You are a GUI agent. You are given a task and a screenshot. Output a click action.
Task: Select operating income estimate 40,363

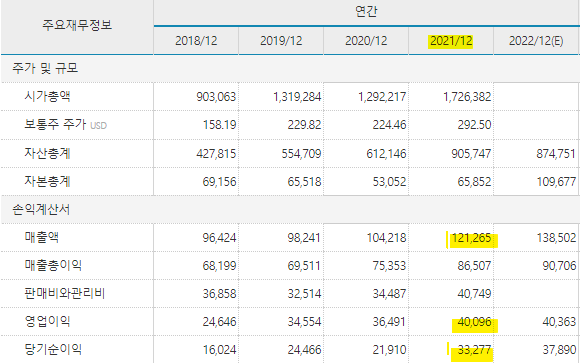click(x=559, y=322)
